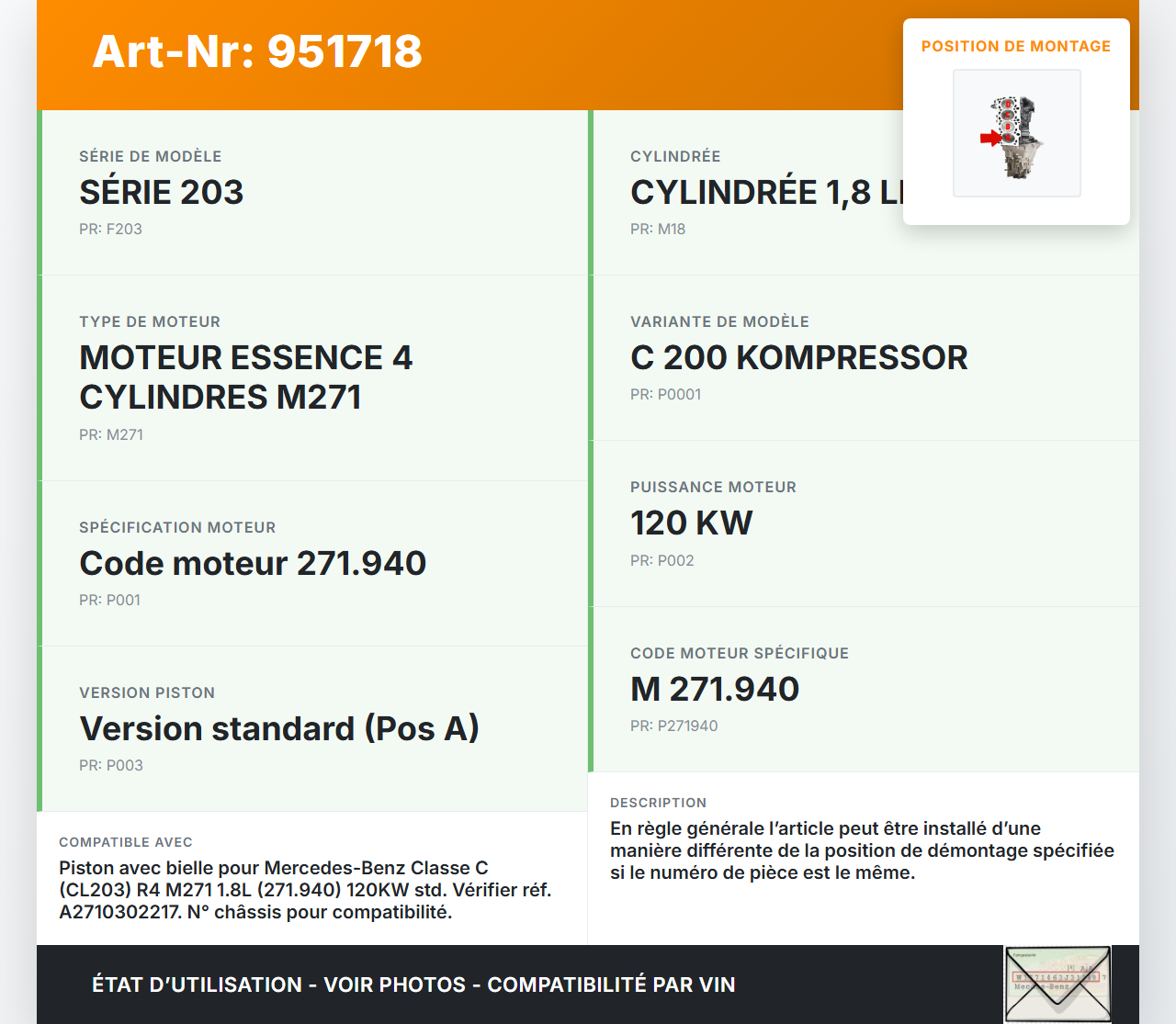The height and width of the screenshot is (1024, 1176).
Task: Click the "COMPATIBLE AVEC" label
Action: coord(126,842)
